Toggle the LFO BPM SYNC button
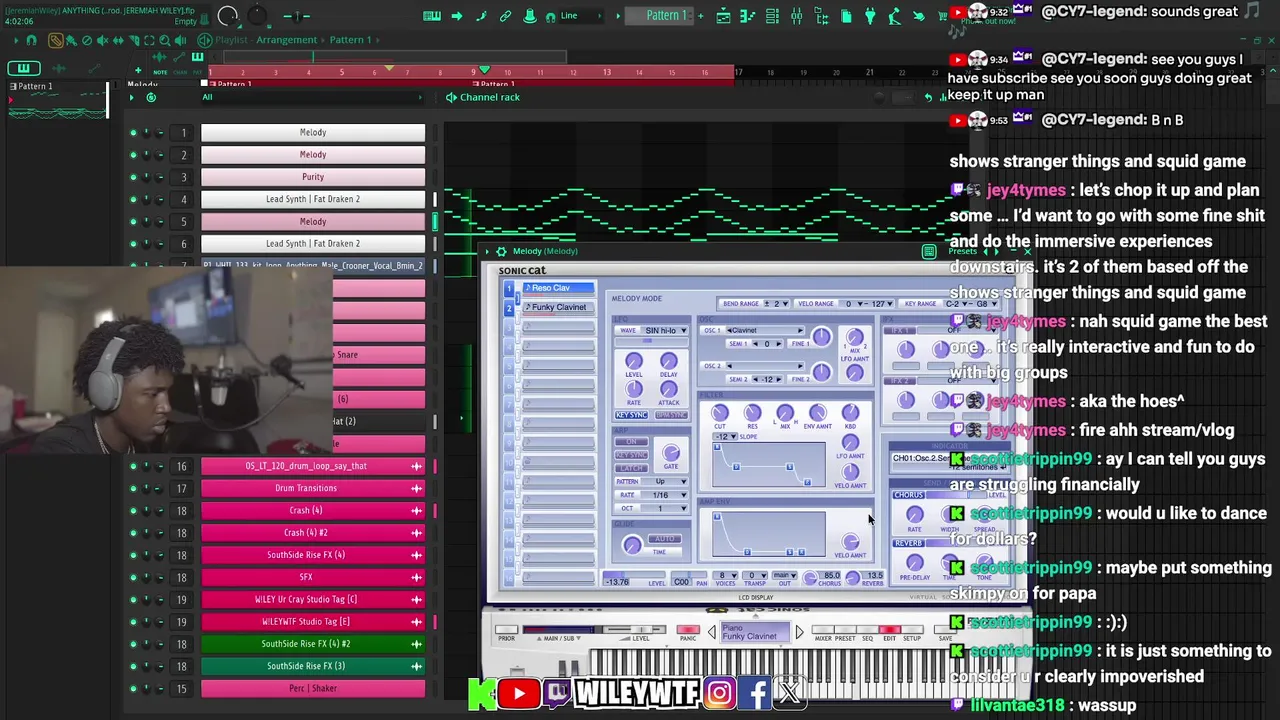Image resolution: width=1280 pixels, height=720 pixels. point(671,415)
